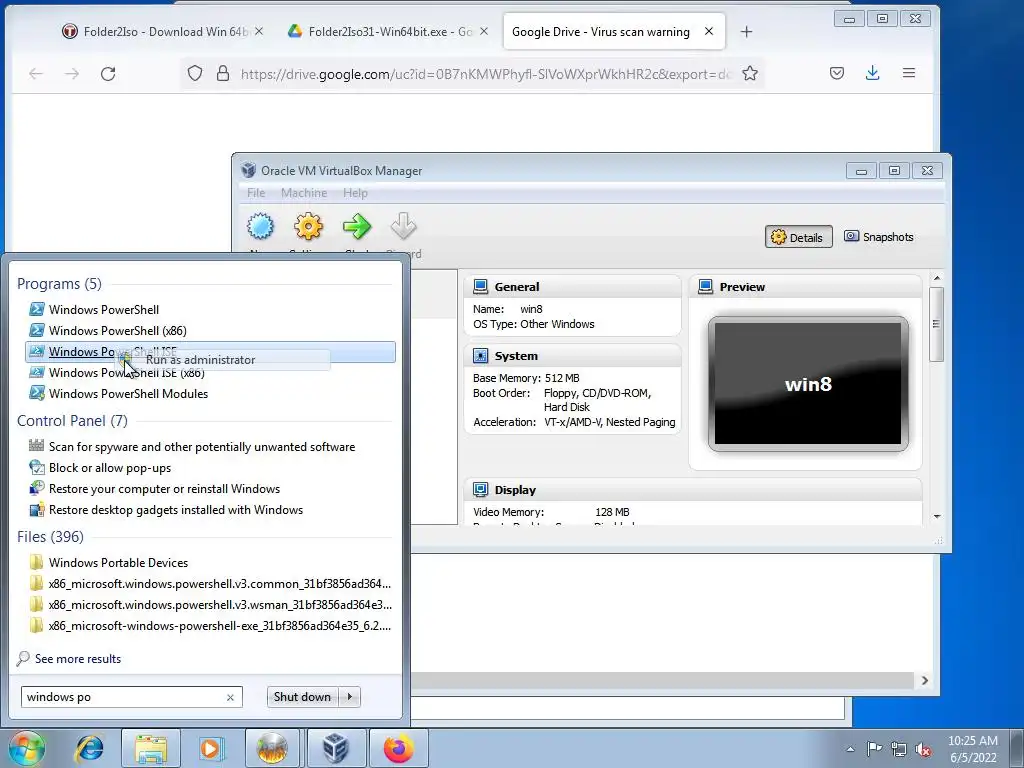The width and height of the screenshot is (1024, 768).
Task: Open the Firefox hamburger menu
Action: pos(908,73)
